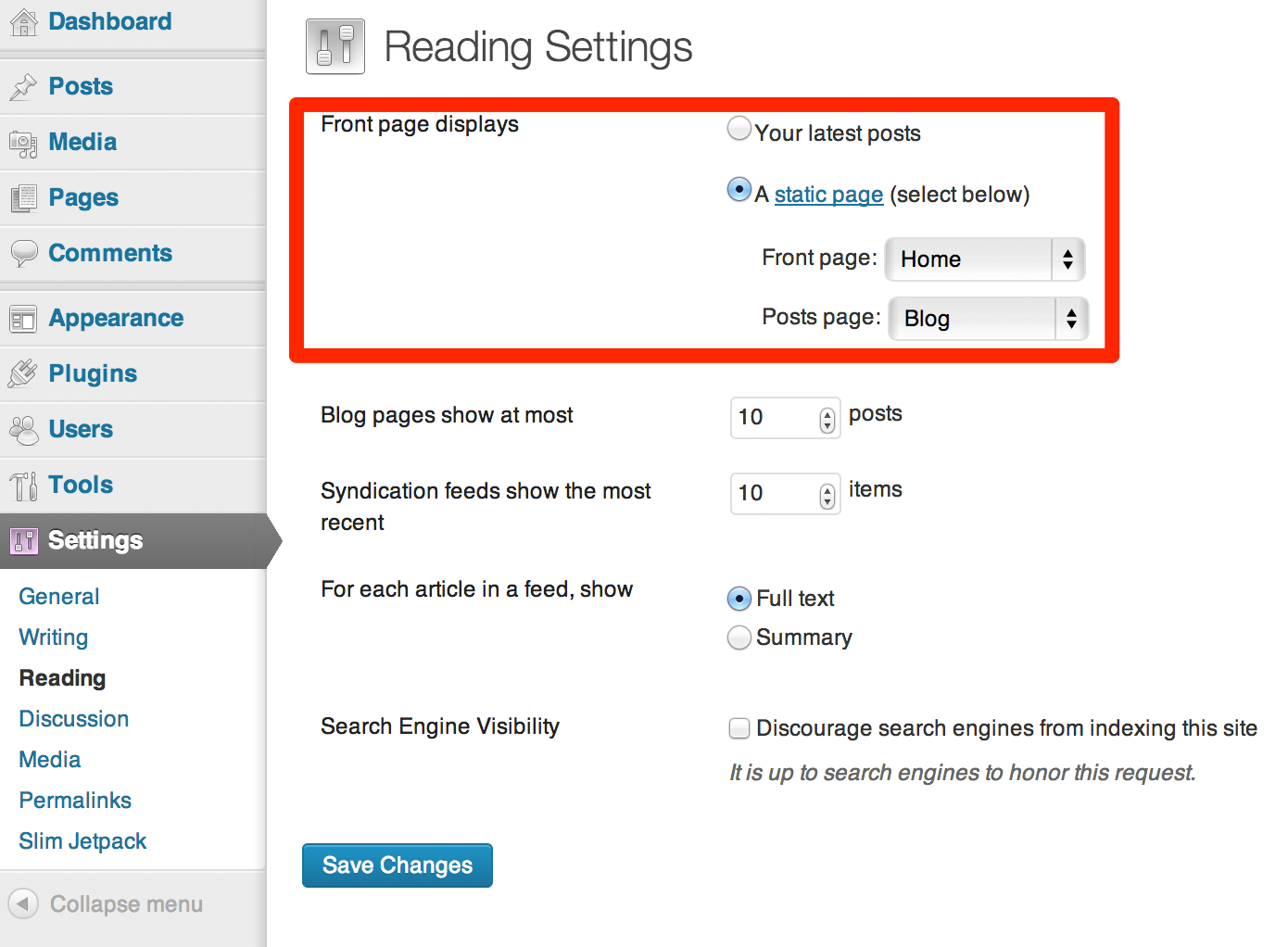The width and height of the screenshot is (1288, 947).
Task: Click the Dashboard house icon
Action: 23,21
